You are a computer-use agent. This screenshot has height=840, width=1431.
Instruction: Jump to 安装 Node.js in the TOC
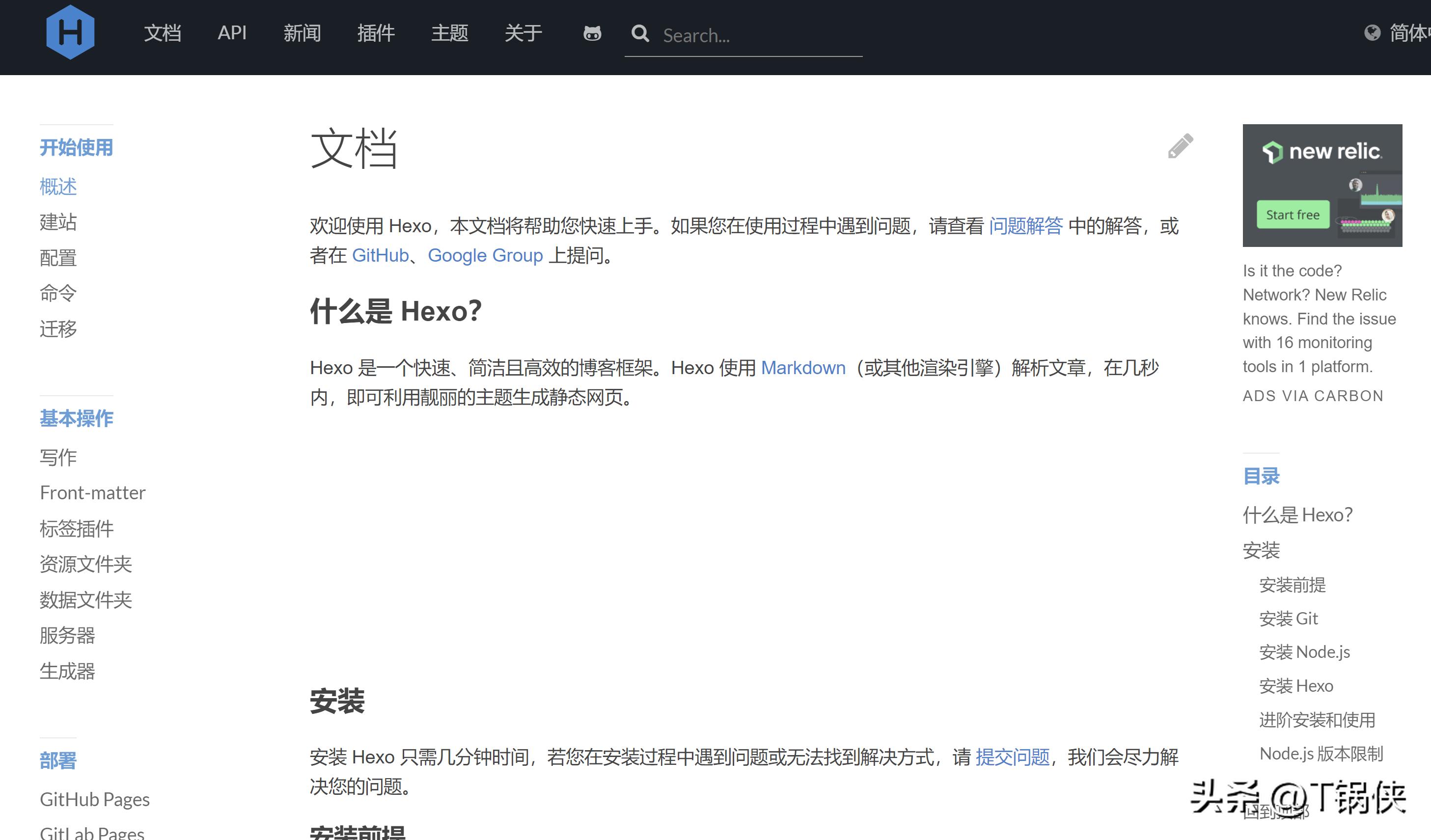click(1304, 652)
